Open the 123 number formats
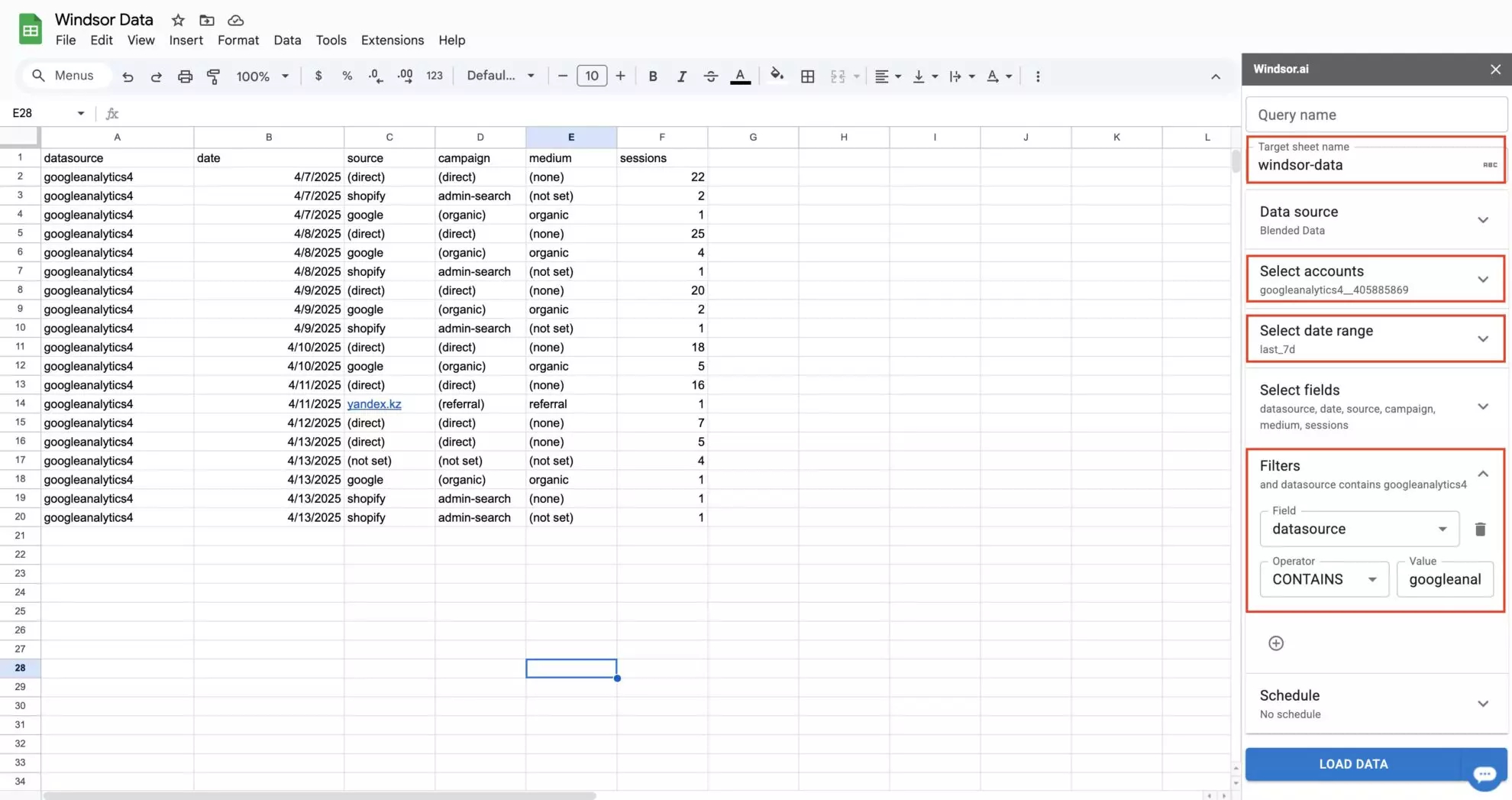The height and width of the screenshot is (800, 1512). point(435,76)
